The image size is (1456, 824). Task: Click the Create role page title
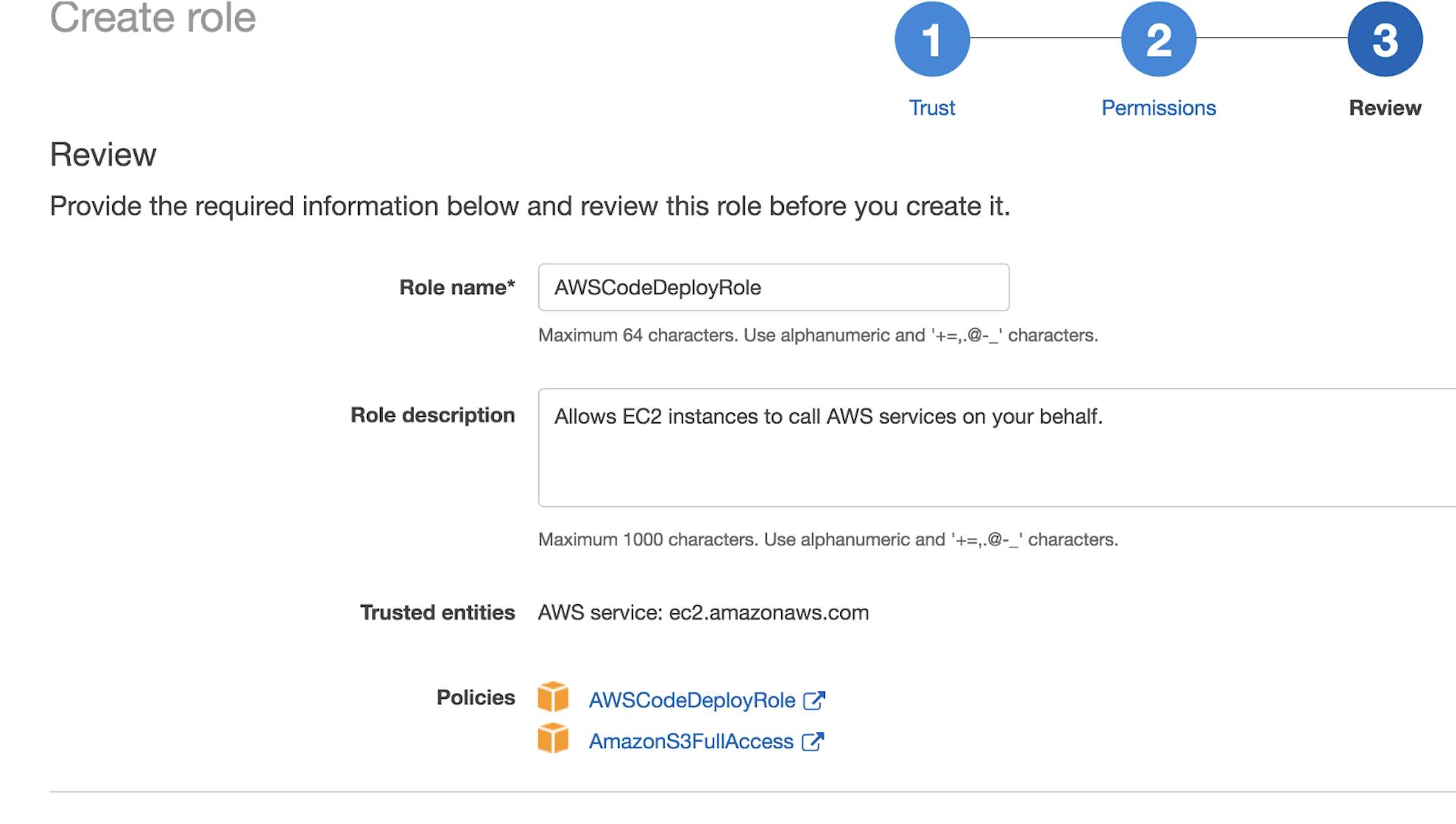tap(152, 17)
